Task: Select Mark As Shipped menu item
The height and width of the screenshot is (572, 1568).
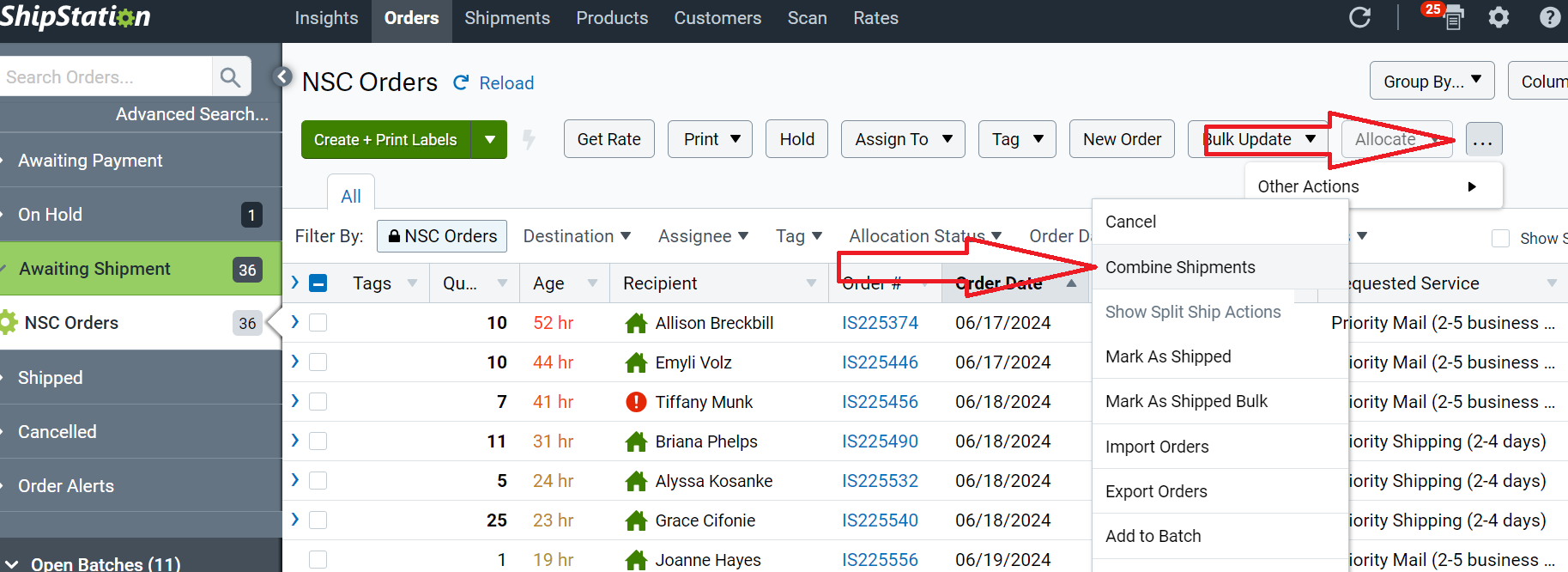Action: click(1220, 356)
